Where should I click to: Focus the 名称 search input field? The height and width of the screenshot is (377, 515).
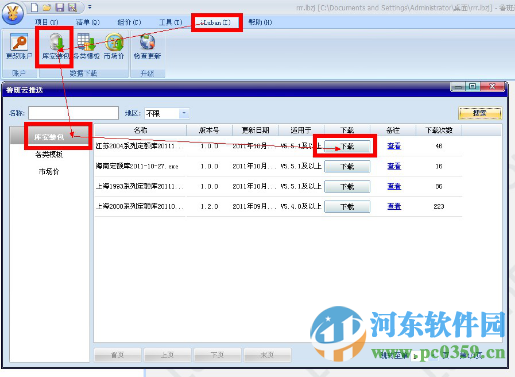[73, 113]
